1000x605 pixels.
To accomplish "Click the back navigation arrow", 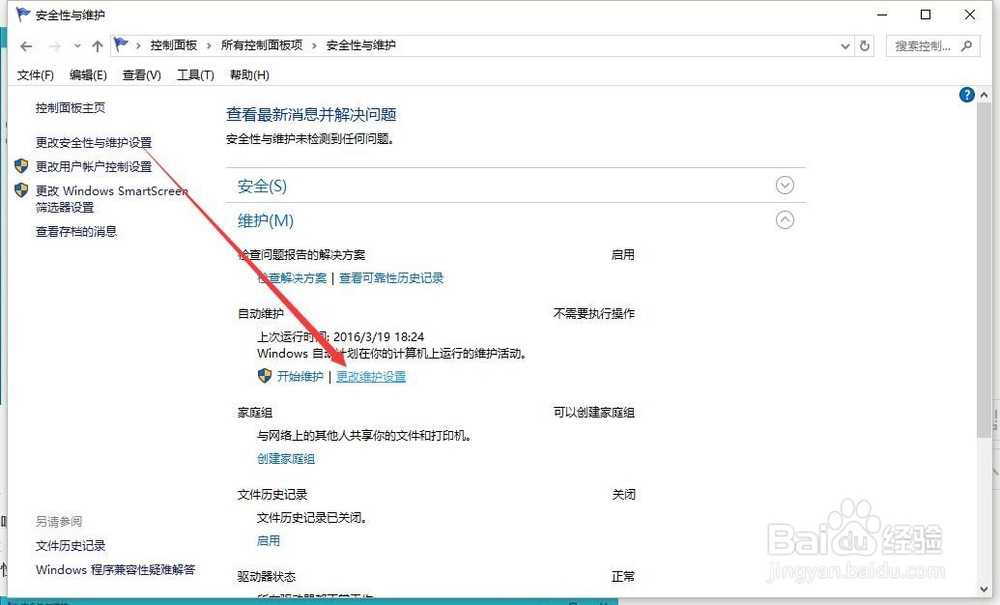I will click(26, 45).
